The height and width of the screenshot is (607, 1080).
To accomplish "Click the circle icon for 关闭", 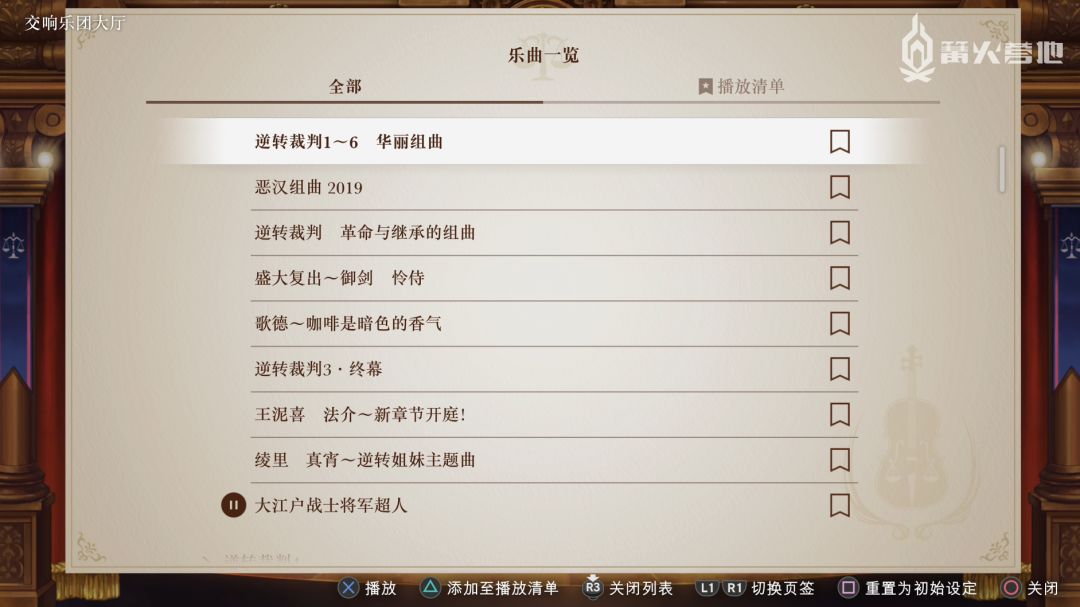I will 1012,588.
